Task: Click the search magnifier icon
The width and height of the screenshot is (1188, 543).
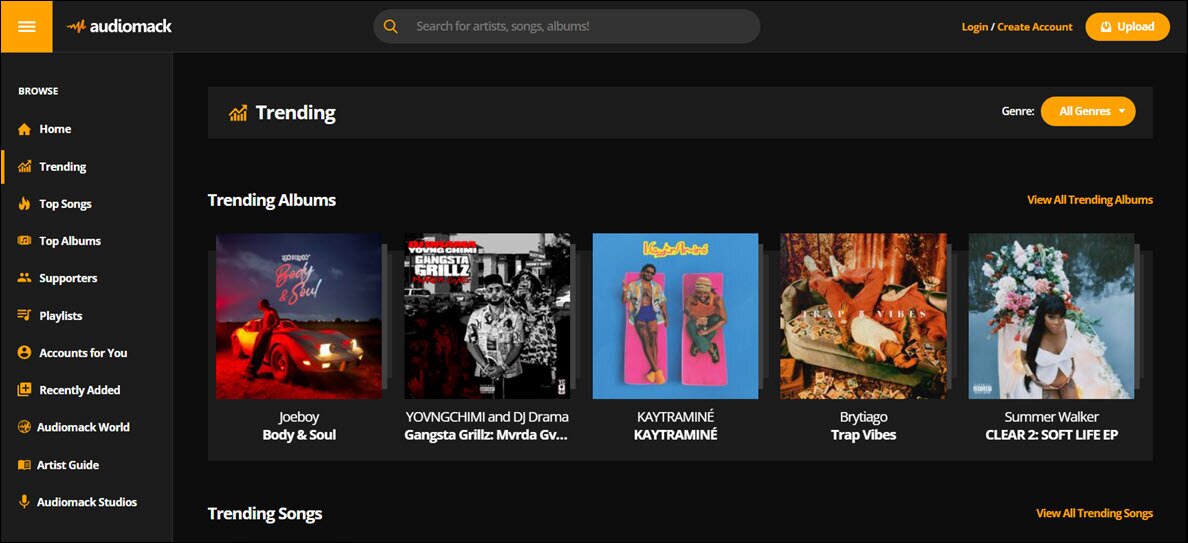Action: click(x=391, y=27)
